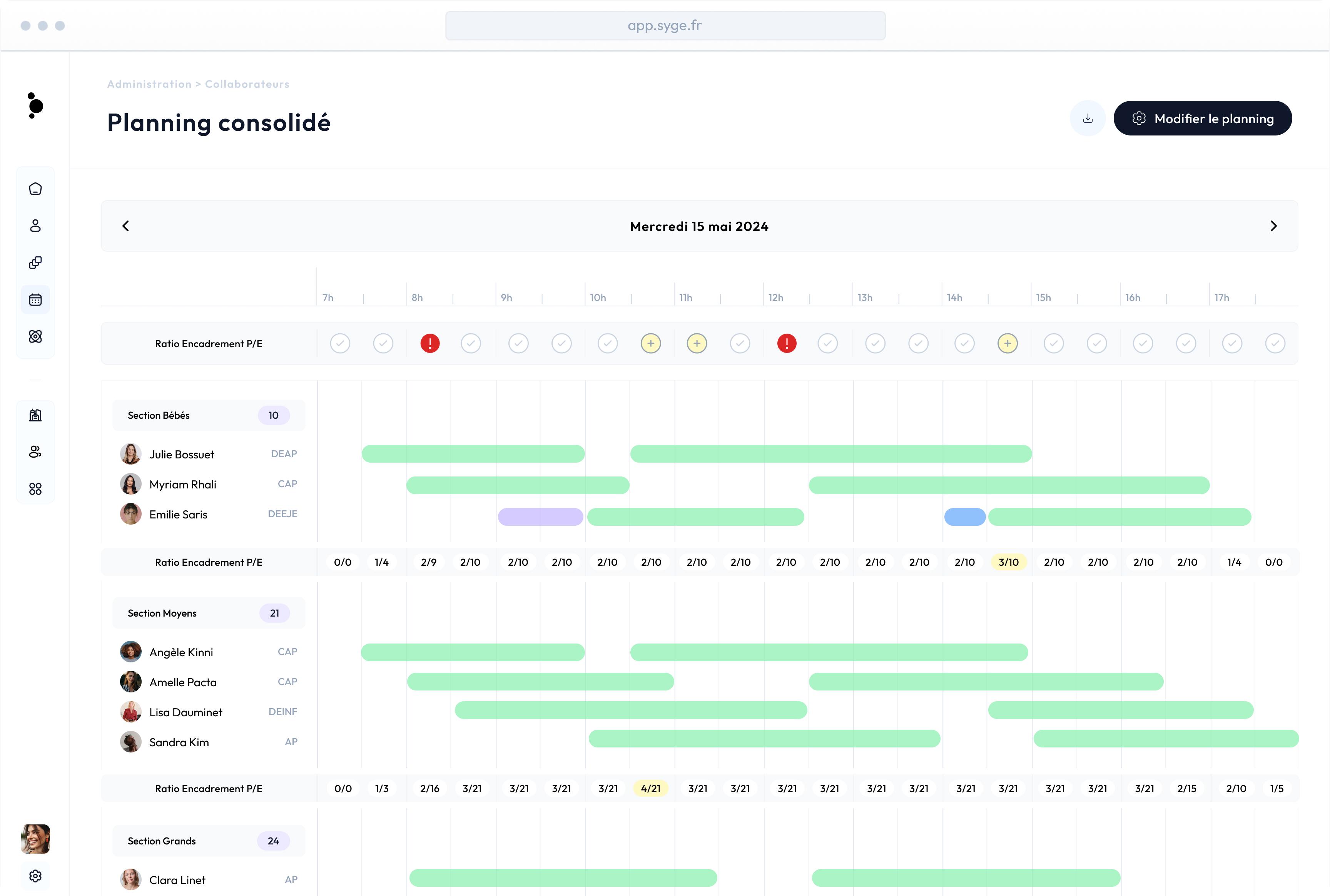
Task: Open the Section Grands header
Action: click(x=209, y=841)
